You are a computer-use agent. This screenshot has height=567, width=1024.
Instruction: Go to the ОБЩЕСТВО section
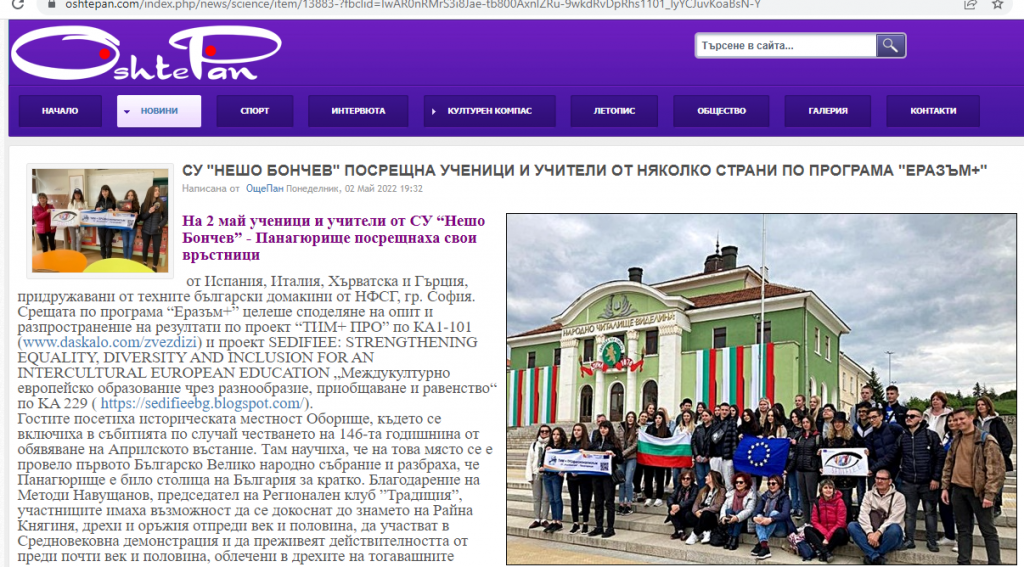click(721, 111)
